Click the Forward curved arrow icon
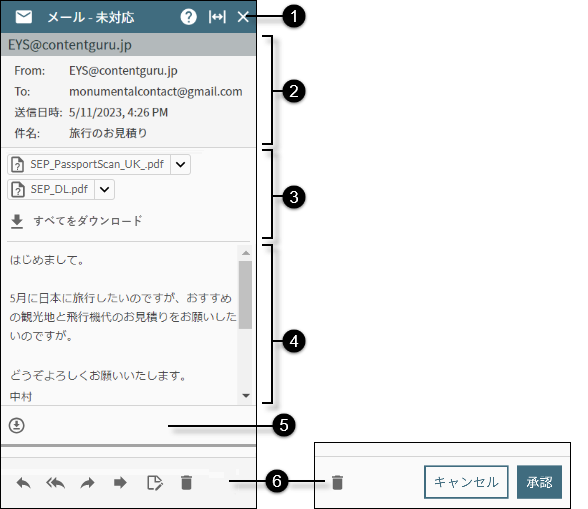 tap(88, 483)
